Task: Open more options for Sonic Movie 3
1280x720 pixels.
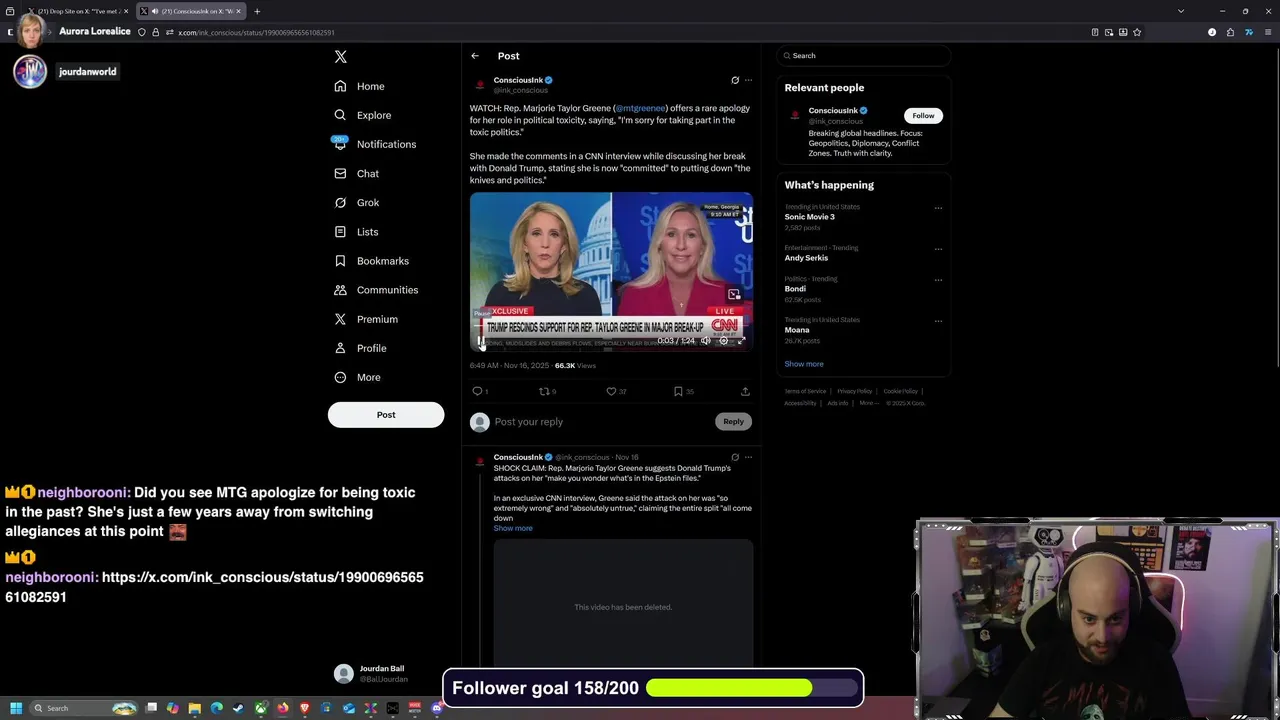Action: tap(938, 208)
